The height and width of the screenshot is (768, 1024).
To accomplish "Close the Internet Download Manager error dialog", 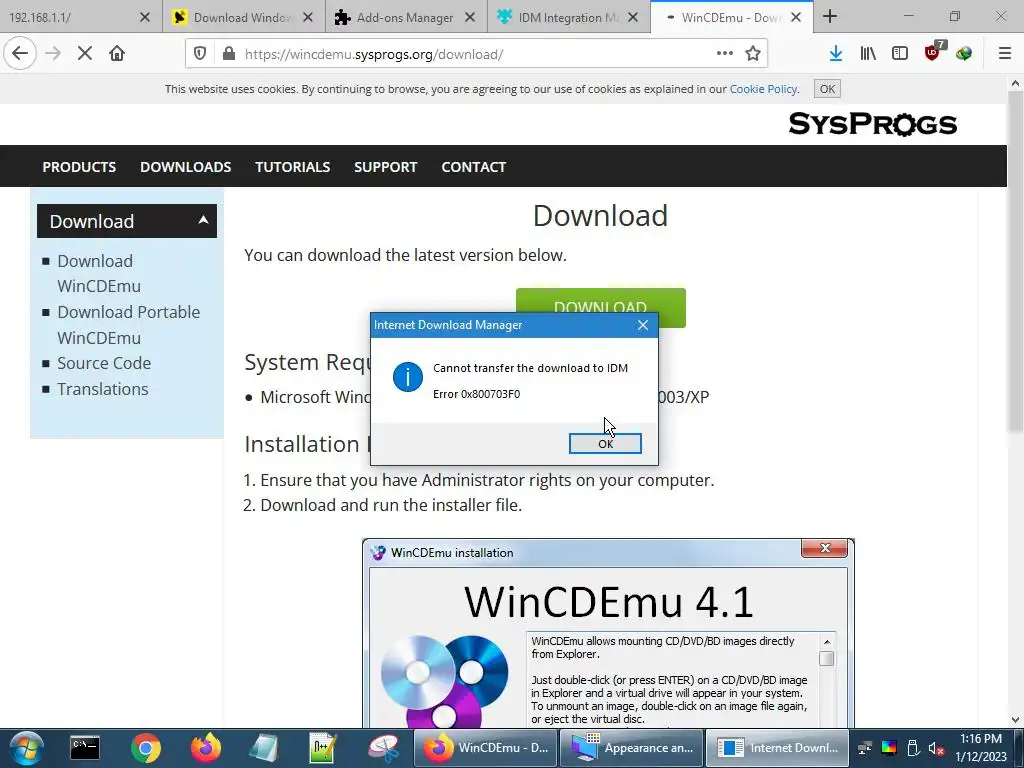I will click(643, 325).
